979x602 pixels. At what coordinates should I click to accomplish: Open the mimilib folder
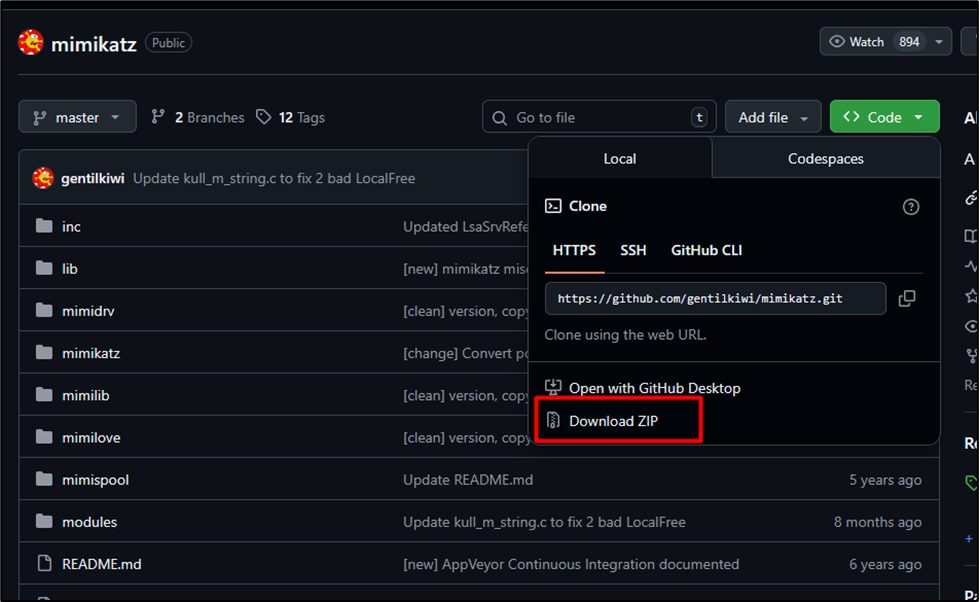pyautogui.click(x=86, y=395)
